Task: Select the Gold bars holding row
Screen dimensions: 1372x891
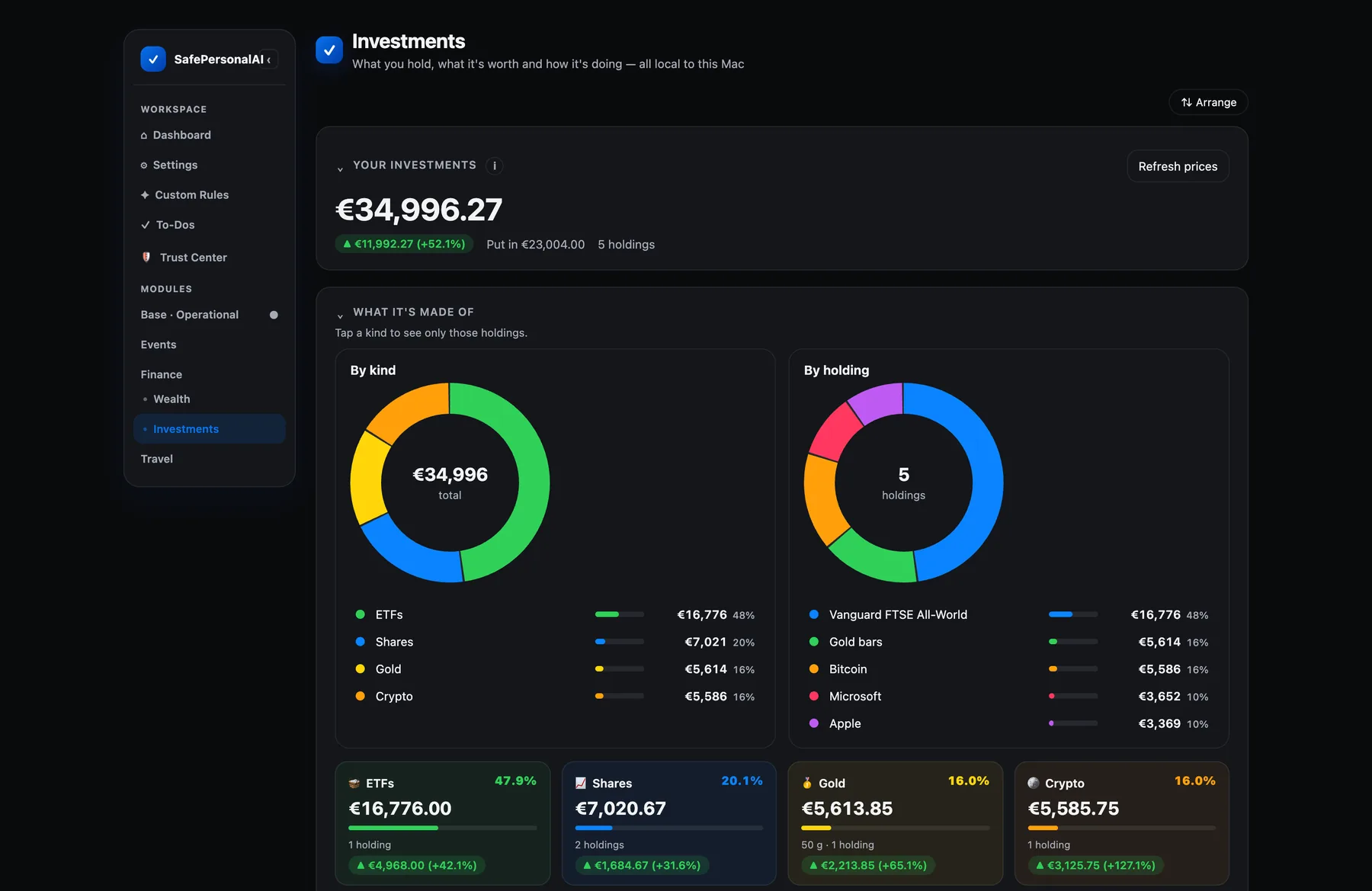Action: coord(1008,642)
